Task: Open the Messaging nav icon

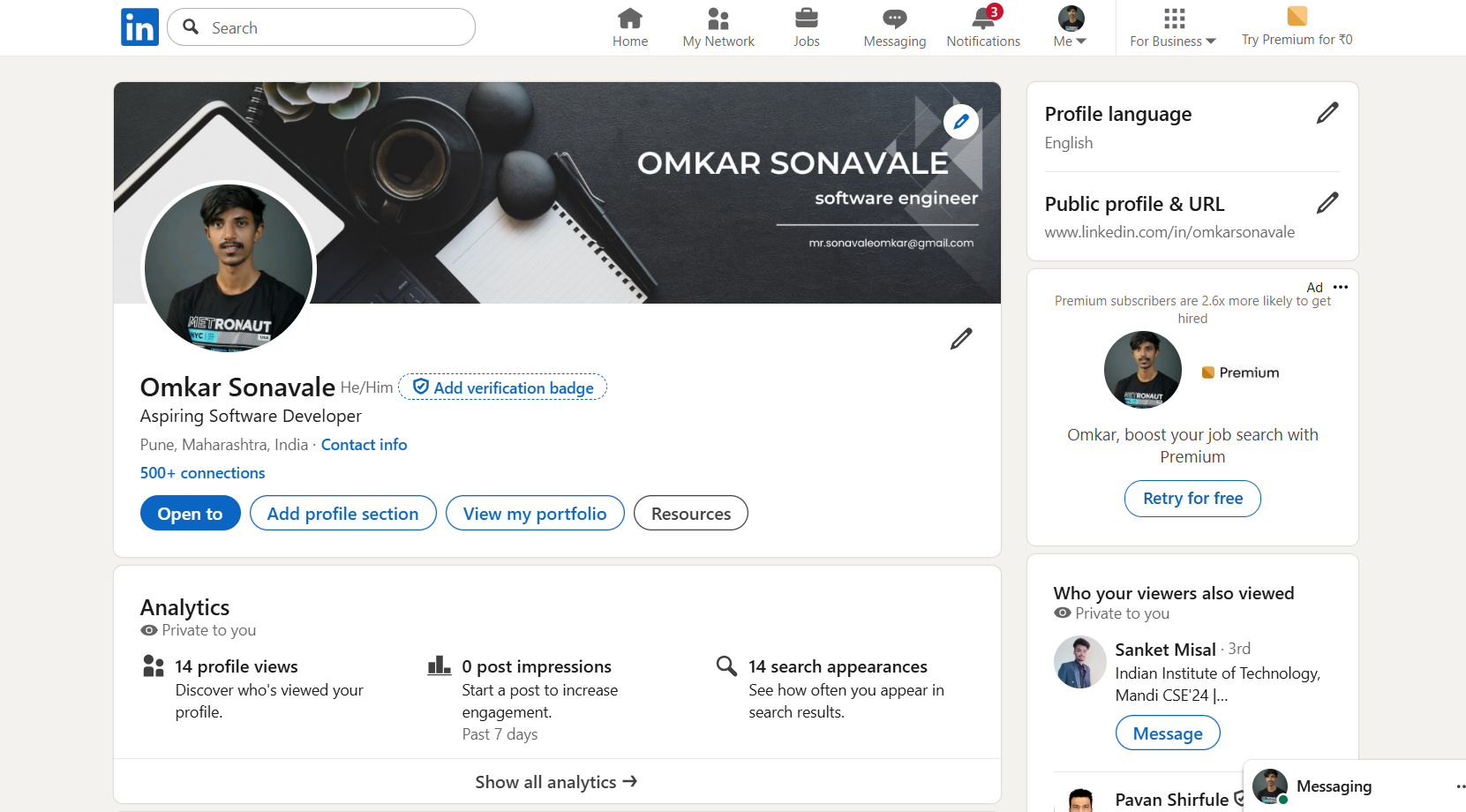Action: (894, 19)
